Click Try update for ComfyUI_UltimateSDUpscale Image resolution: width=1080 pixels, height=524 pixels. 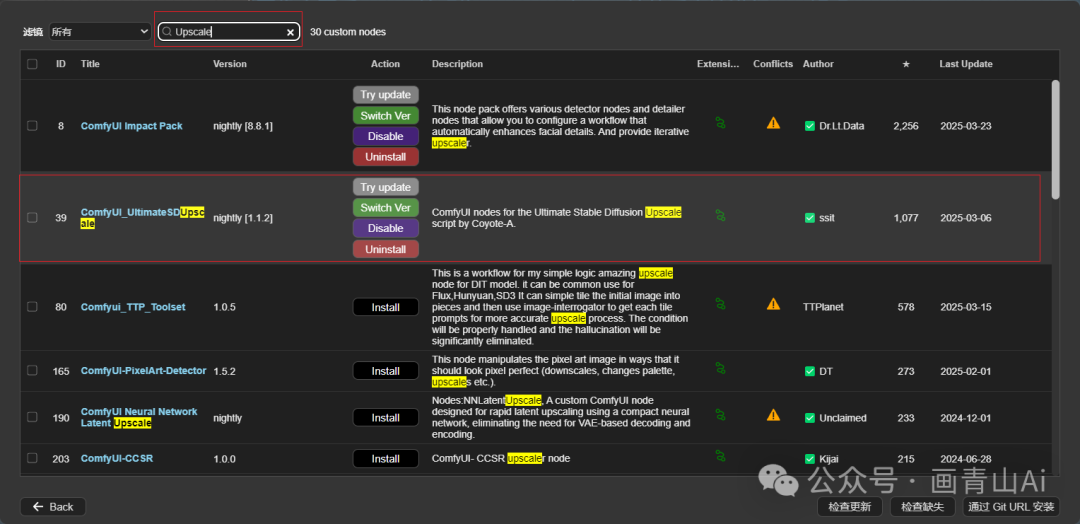[386, 187]
